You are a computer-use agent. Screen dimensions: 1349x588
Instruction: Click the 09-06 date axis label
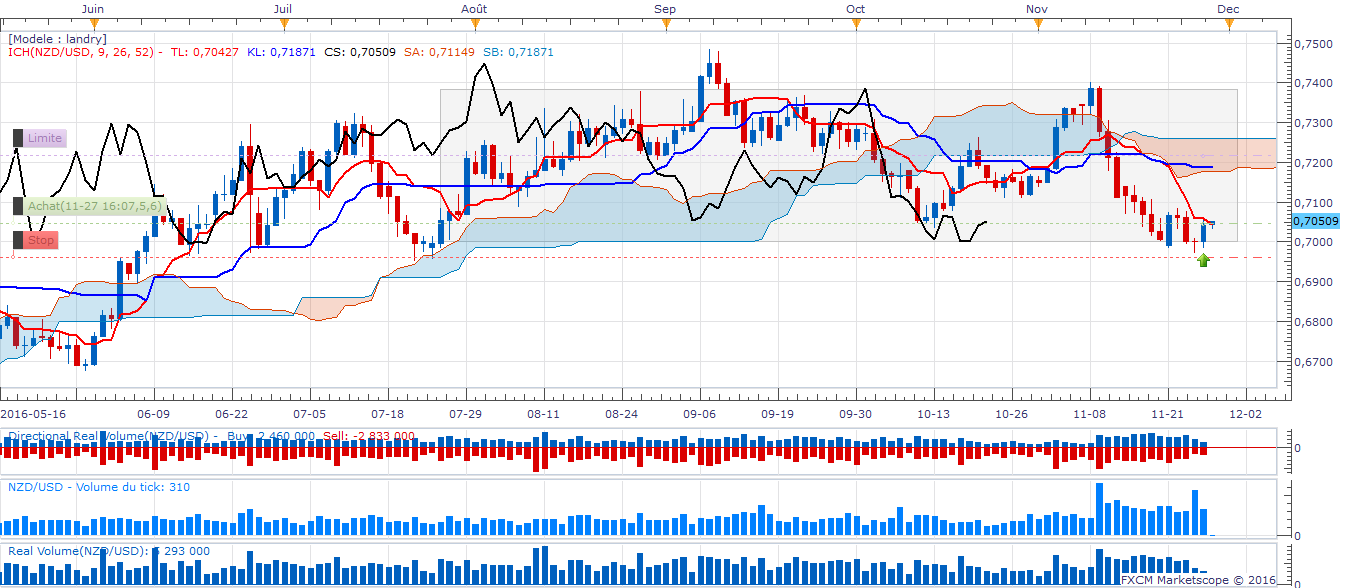(699, 414)
